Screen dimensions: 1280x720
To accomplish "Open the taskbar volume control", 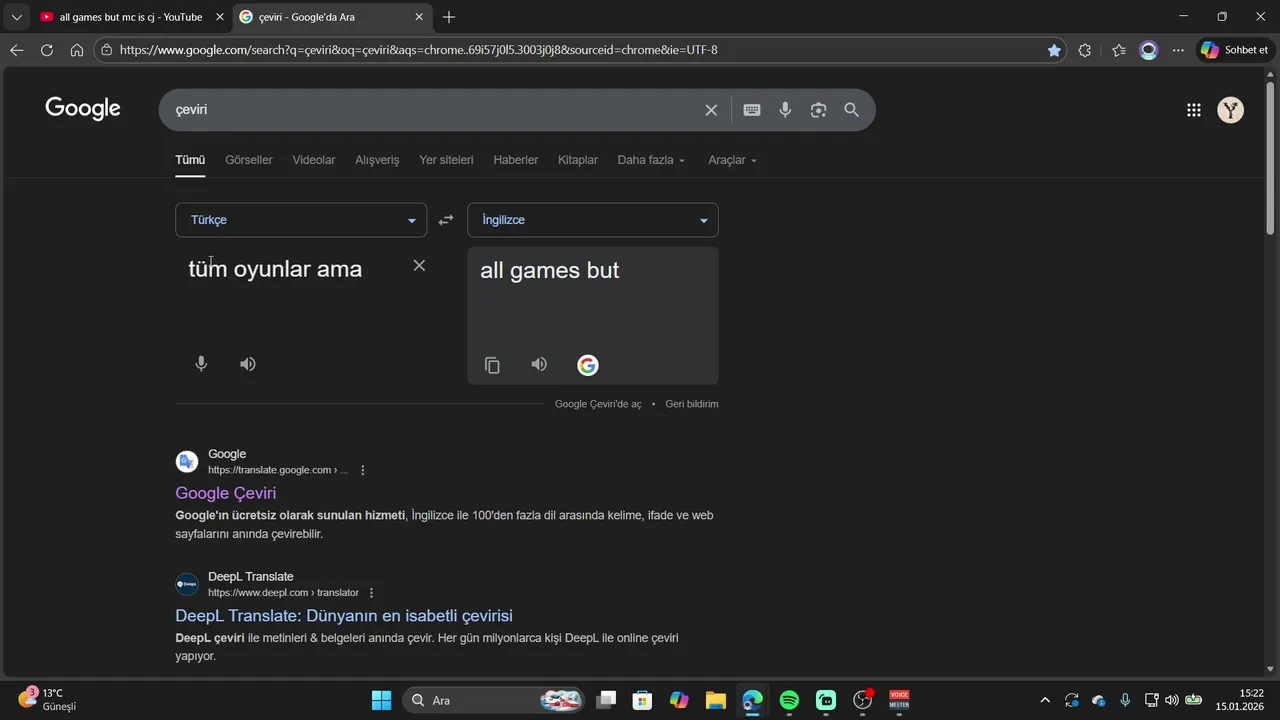I will 1172,700.
